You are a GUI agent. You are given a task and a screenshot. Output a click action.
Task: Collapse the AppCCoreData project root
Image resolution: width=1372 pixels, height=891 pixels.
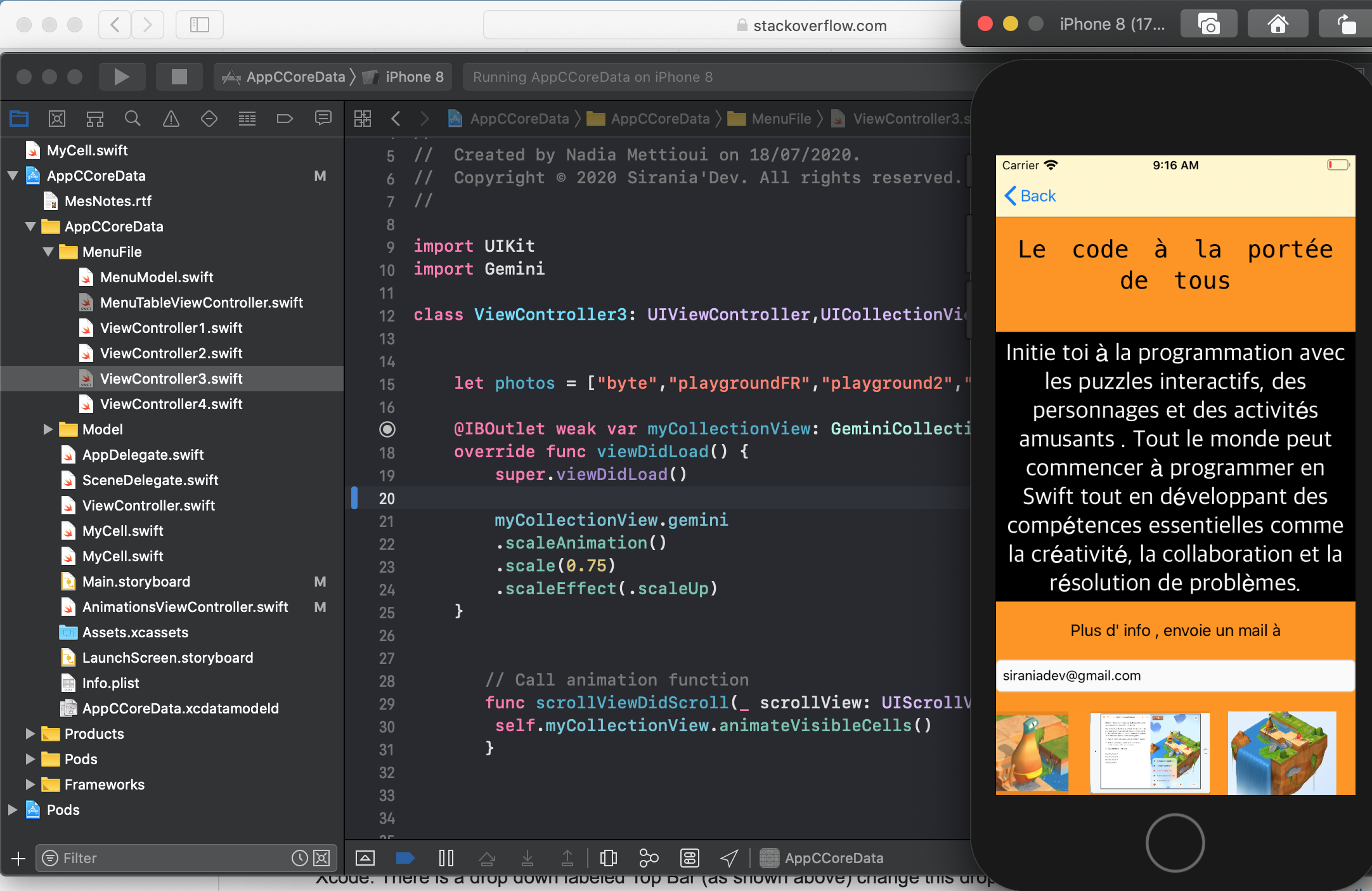click(12, 176)
